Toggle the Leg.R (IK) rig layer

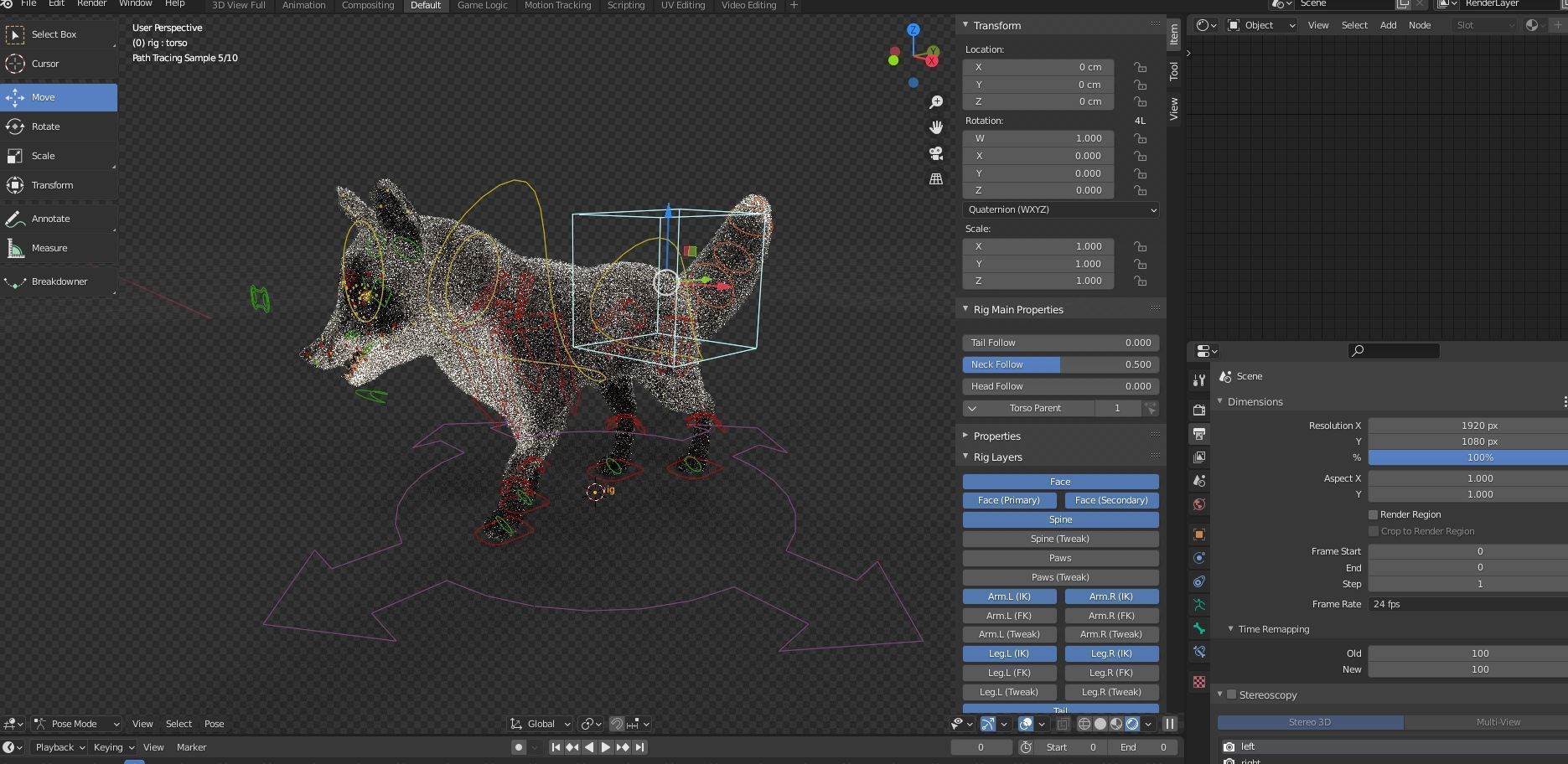[1111, 653]
